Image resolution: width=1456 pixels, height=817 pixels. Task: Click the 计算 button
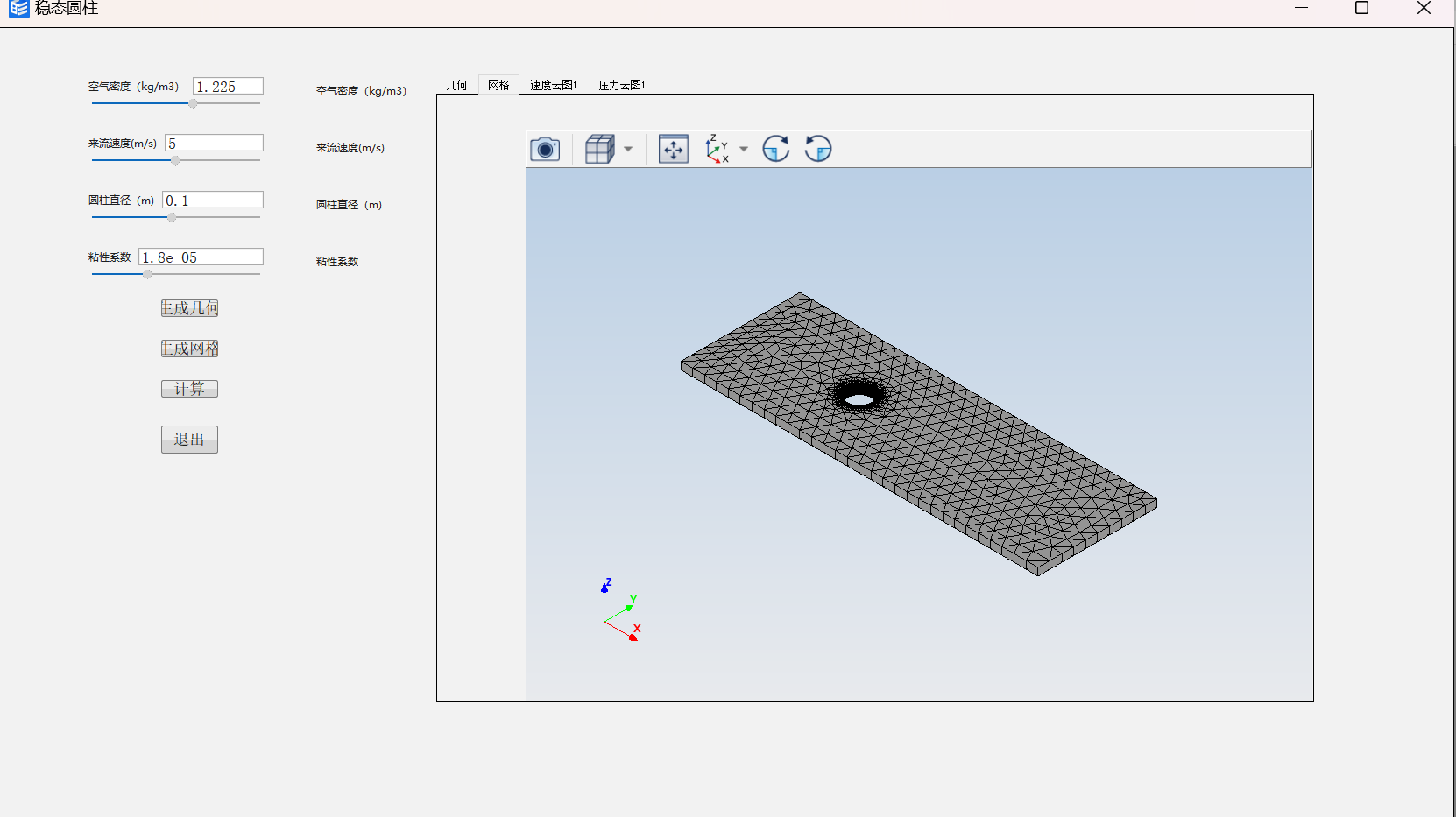[x=189, y=389]
